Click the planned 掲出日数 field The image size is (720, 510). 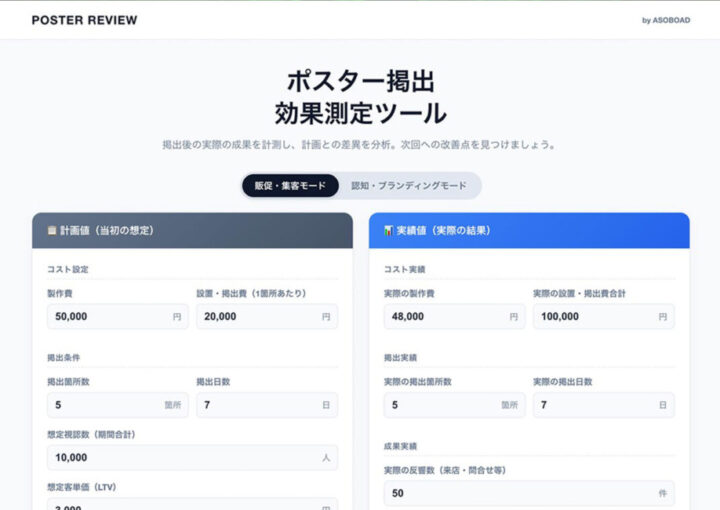[x=267, y=405]
